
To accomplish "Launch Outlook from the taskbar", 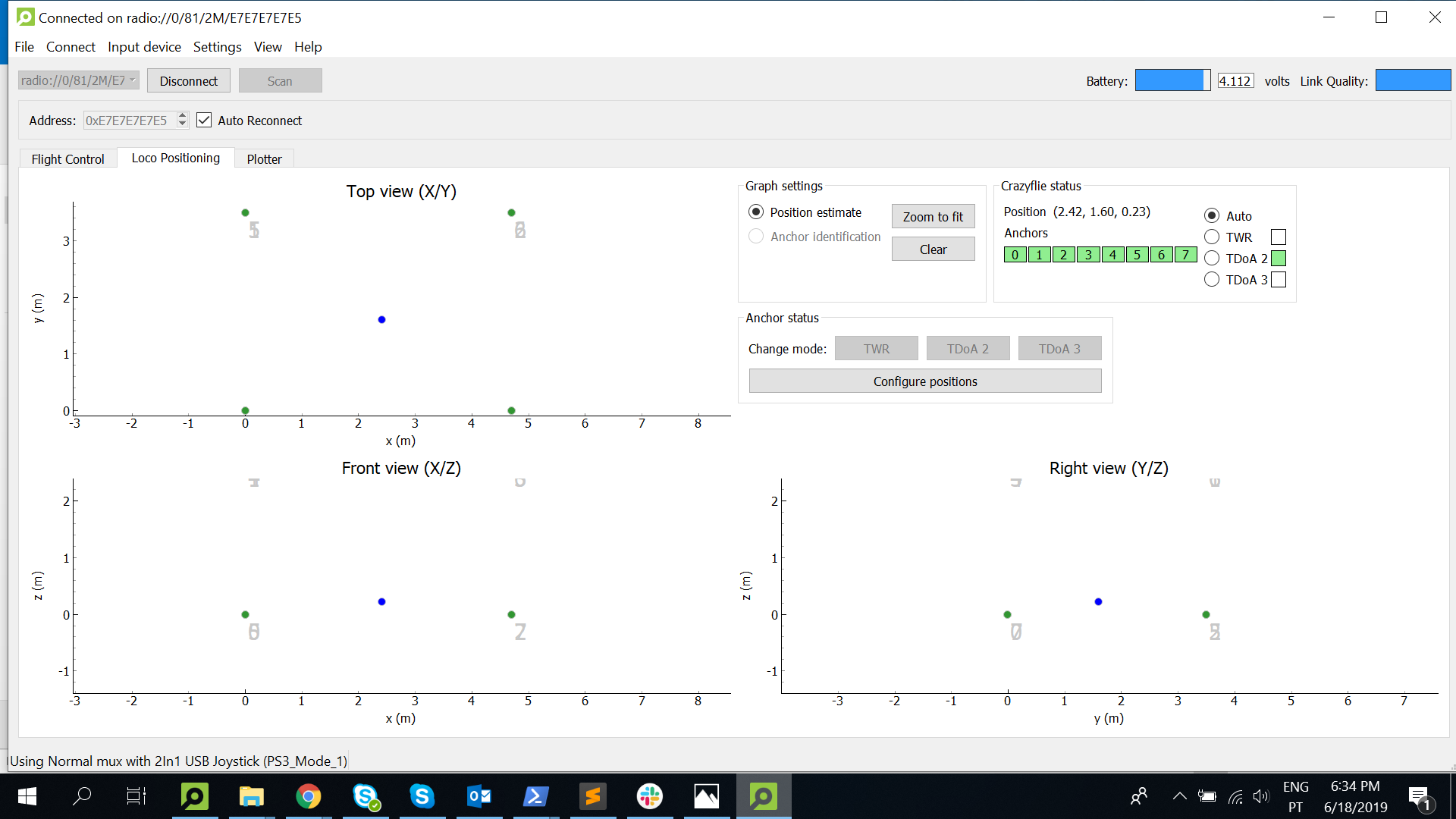I will [479, 796].
